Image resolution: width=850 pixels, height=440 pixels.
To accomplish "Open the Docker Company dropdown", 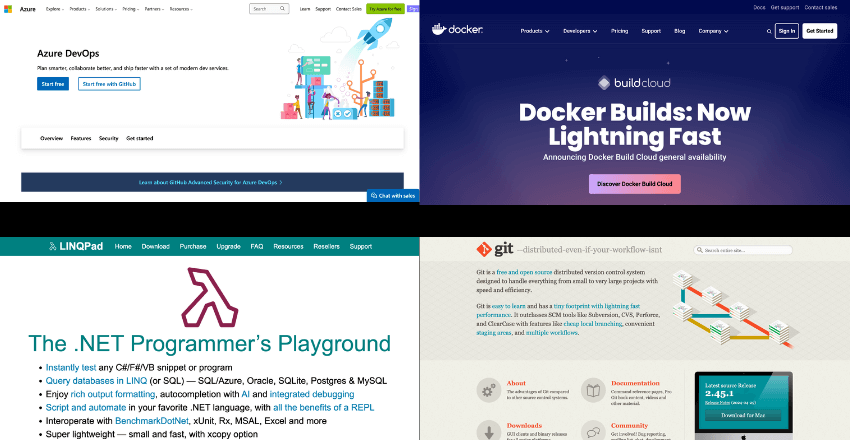I will pos(713,31).
